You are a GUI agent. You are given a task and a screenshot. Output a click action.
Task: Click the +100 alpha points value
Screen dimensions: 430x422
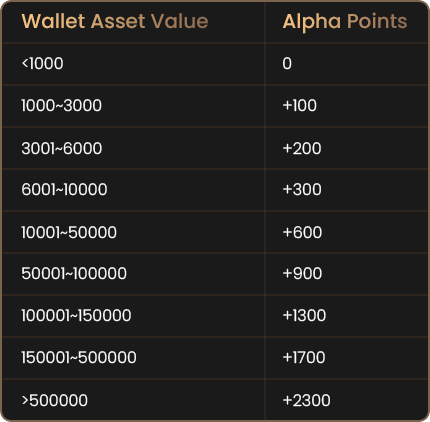click(300, 106)
